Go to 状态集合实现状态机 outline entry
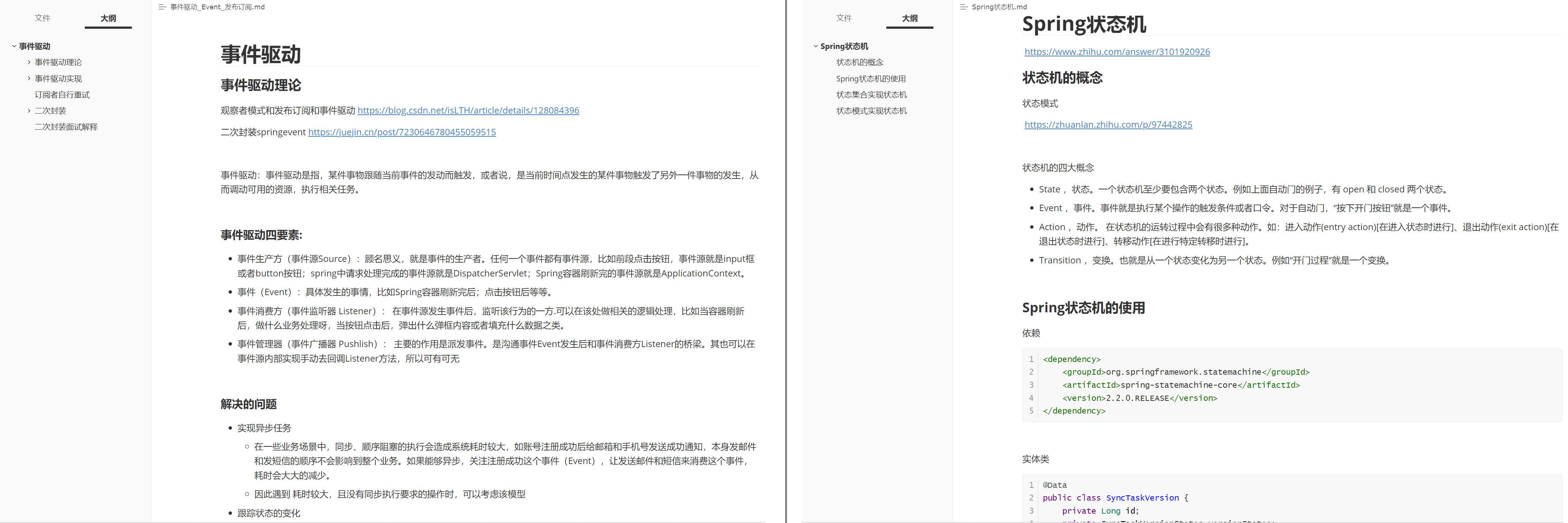 click(871, 95)
